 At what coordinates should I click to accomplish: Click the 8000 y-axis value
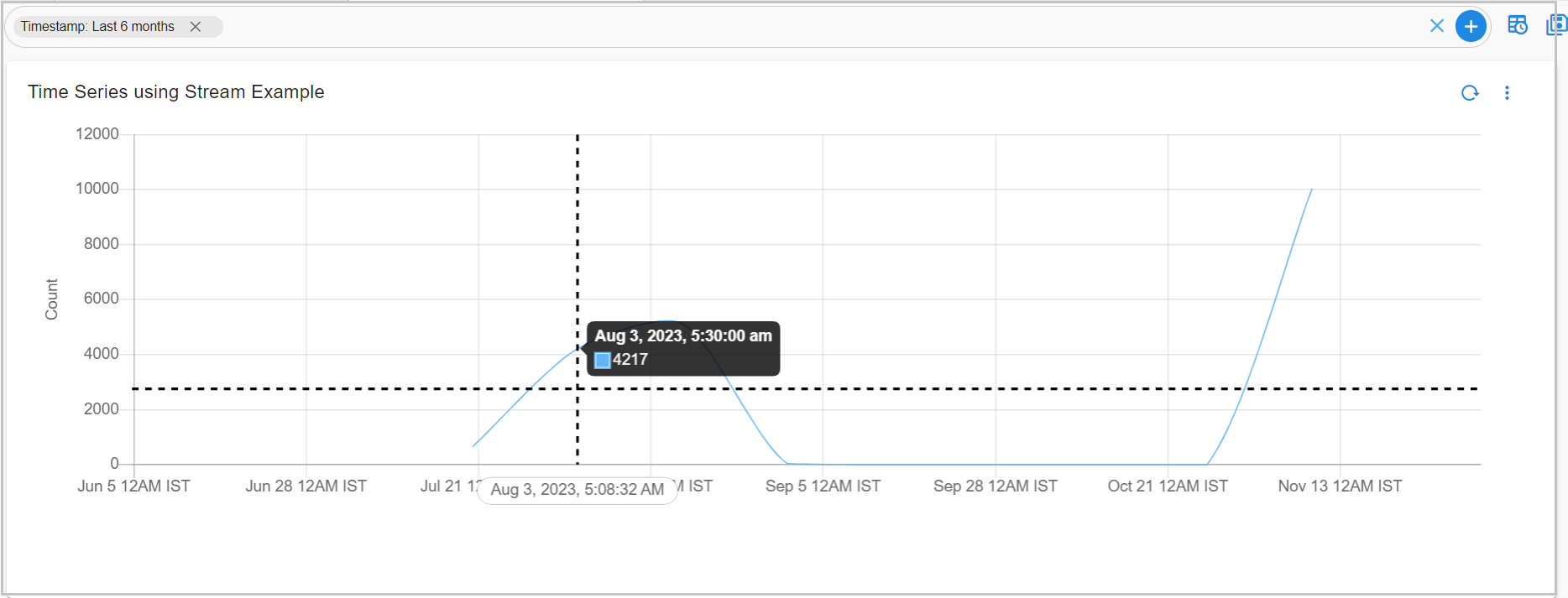pyautogui.click(x=102, y=244)
